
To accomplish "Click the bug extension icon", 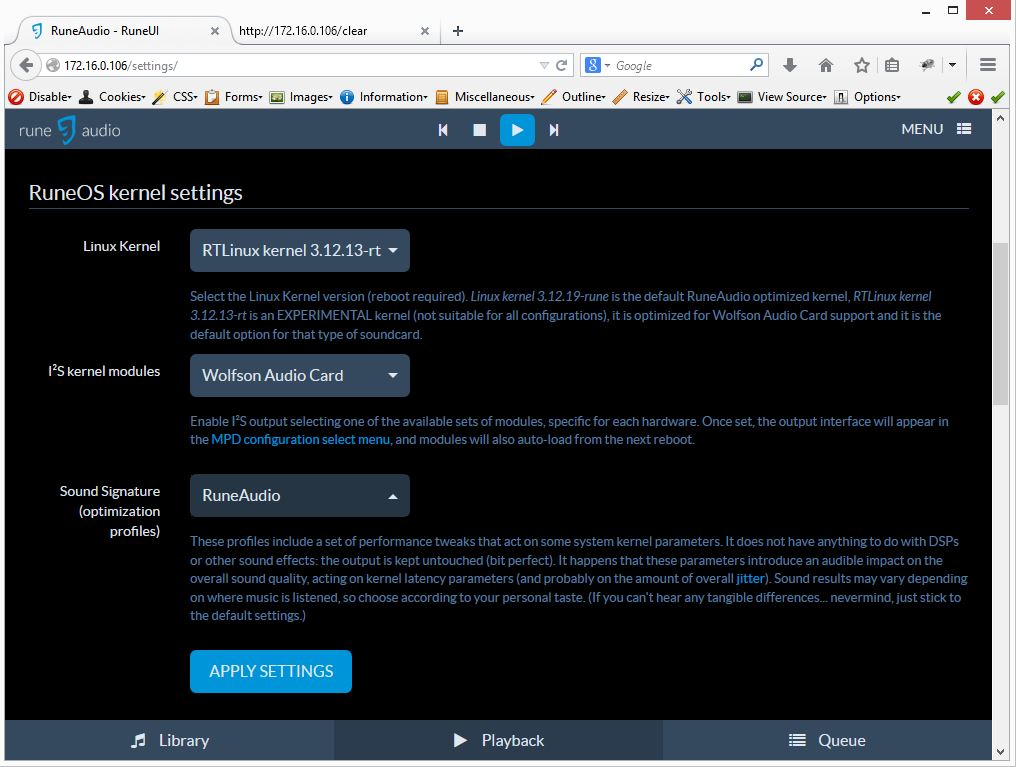I will pyautogui.click(x=927, y=65).
